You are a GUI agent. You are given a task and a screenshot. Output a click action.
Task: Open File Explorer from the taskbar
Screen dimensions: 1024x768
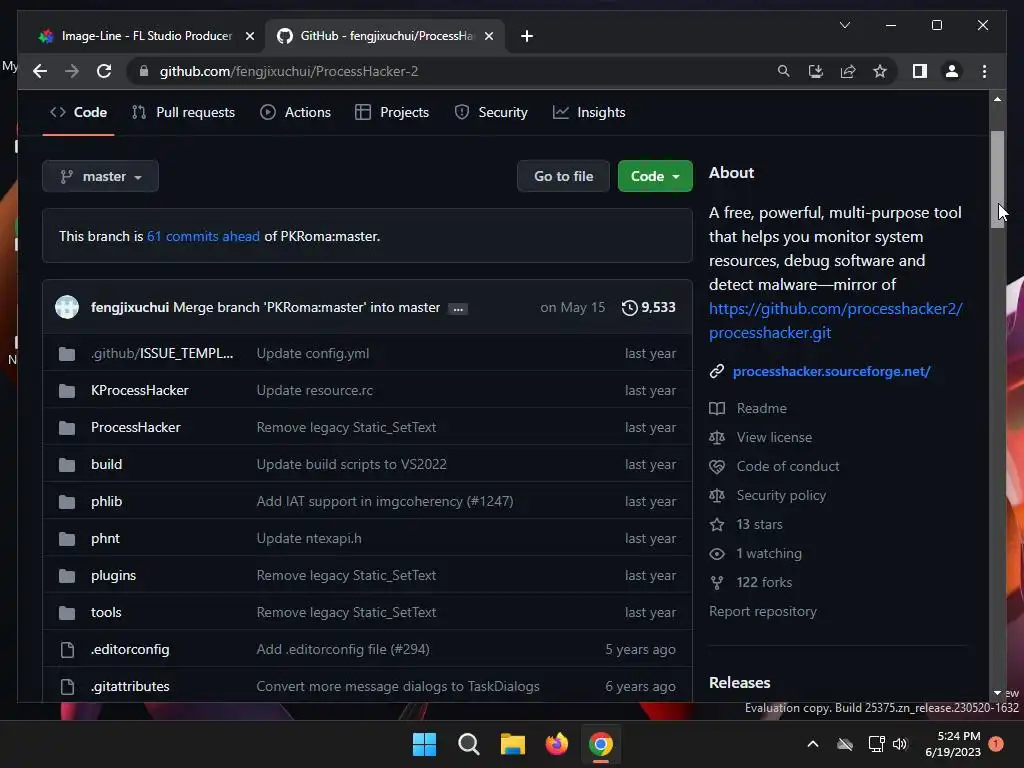[x=513, y=744]
